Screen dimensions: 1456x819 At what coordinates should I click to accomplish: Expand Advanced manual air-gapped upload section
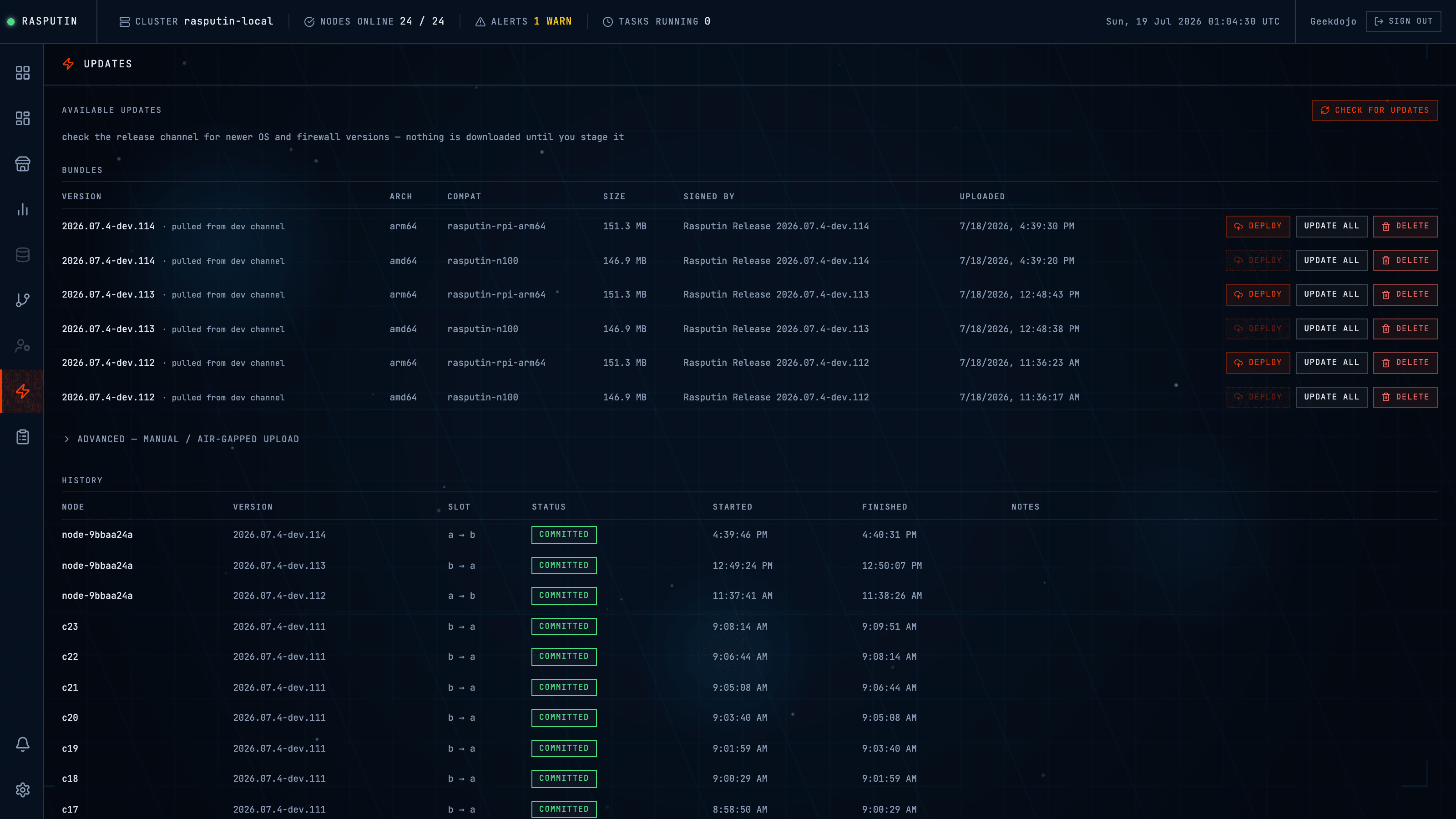(x=181, y=439)
